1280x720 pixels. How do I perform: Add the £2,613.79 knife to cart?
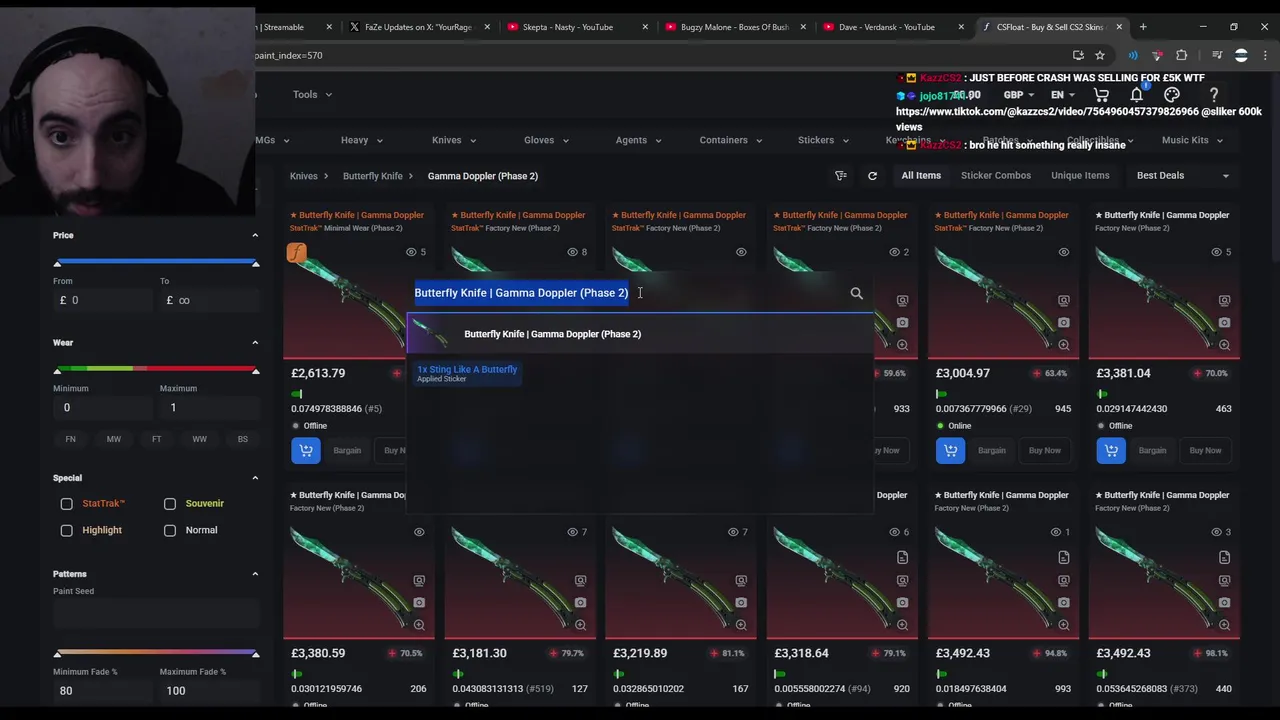pyautogui.click(x=305, y=451)
